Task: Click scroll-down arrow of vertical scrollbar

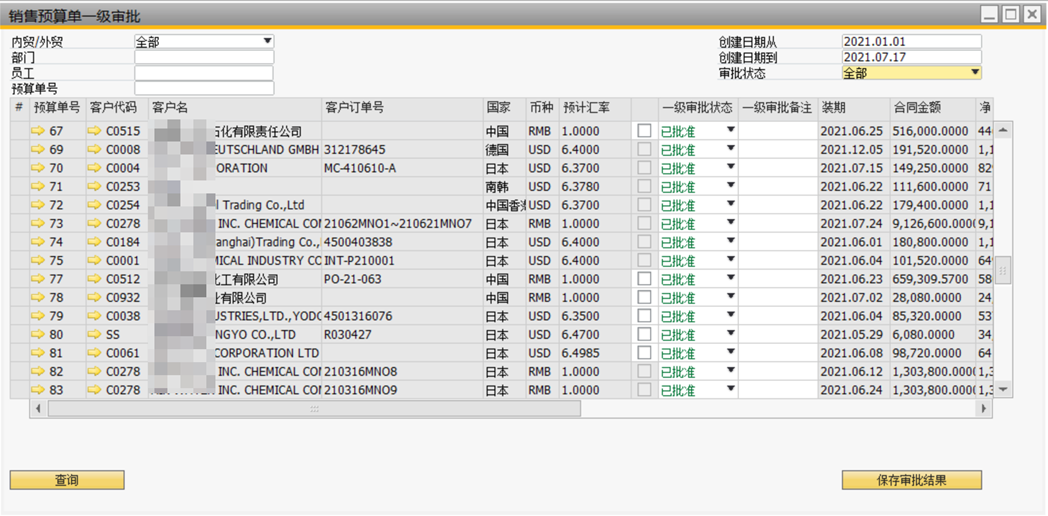Action: pos(1003,389)
